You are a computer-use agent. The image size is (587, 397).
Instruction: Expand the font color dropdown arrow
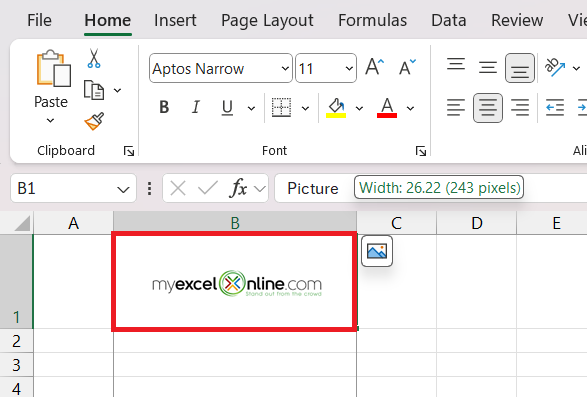(x=410, y=109)
